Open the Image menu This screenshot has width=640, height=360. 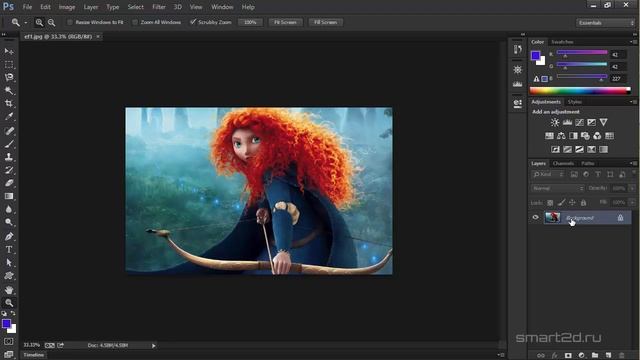pyautogui.click(x=67, y=7)
